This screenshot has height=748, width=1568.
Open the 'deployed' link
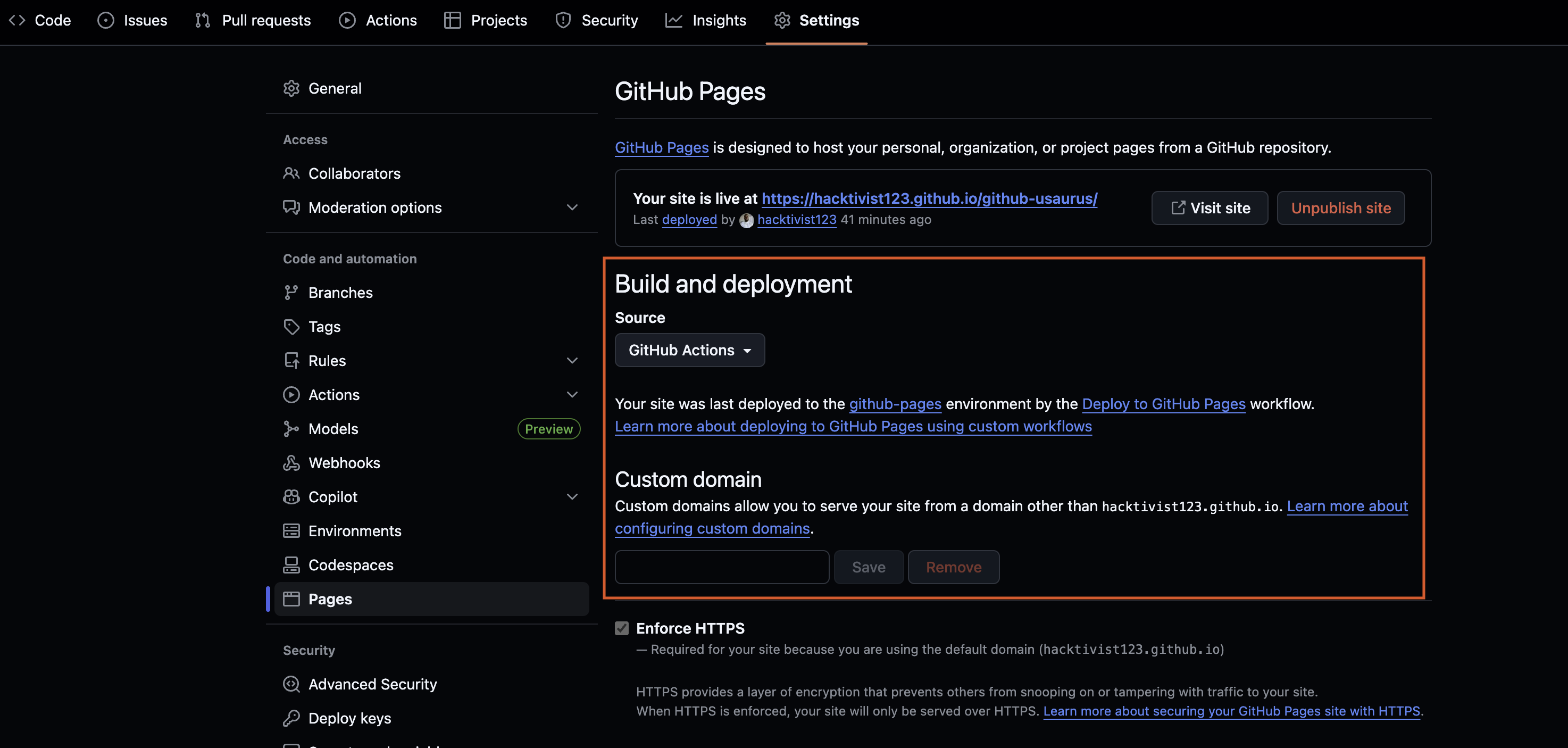(689, 220)
